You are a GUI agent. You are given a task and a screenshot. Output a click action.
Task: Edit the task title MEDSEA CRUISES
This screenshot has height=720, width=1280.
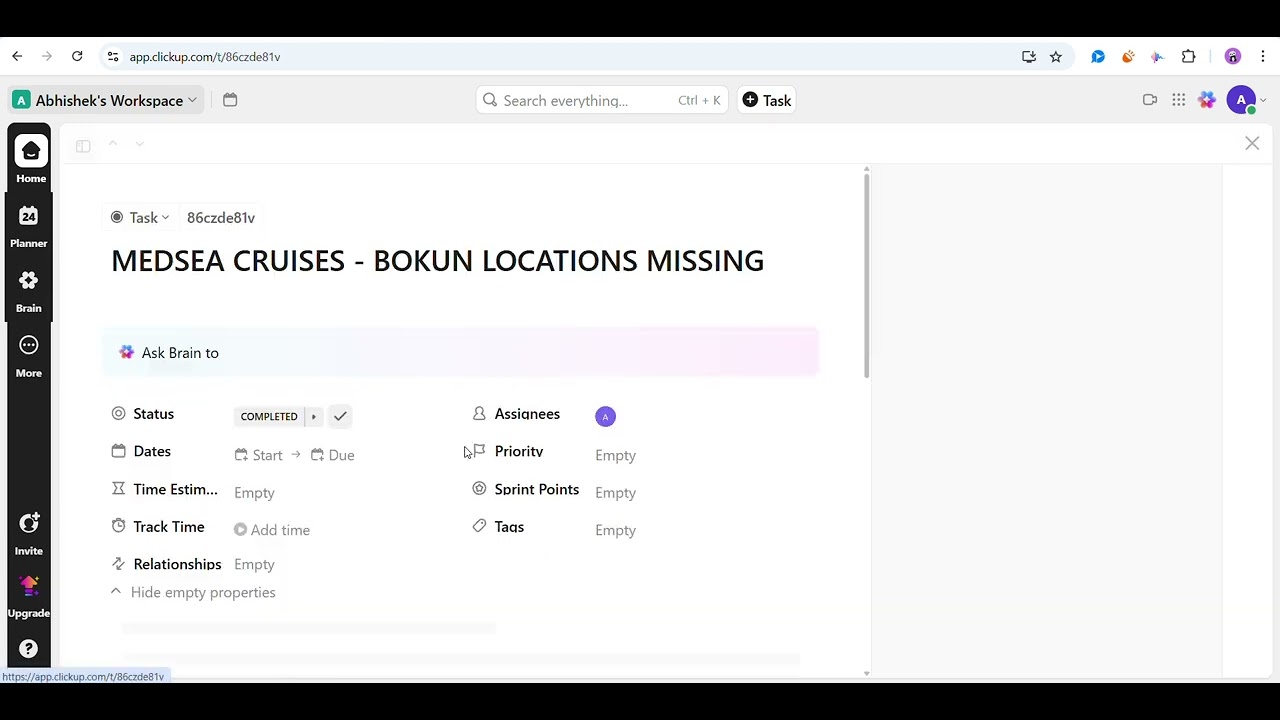point(437,261)
